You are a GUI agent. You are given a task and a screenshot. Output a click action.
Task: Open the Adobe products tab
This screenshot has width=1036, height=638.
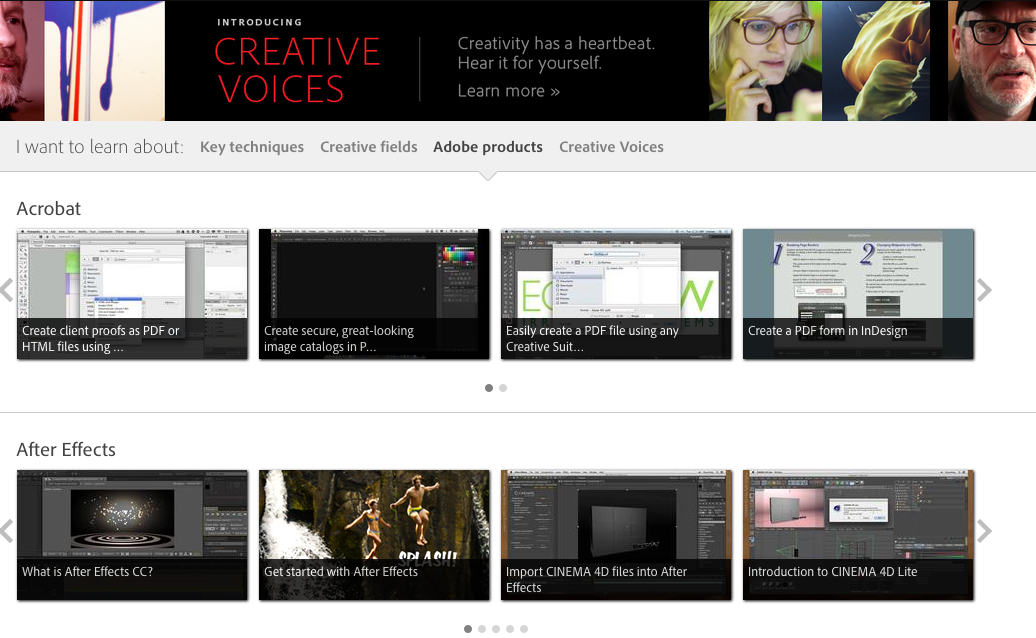click(x=488, y=147)
